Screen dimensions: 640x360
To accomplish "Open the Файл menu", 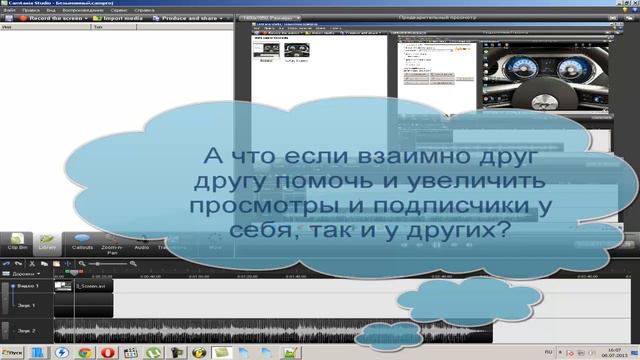I will [x=9, y=10].
